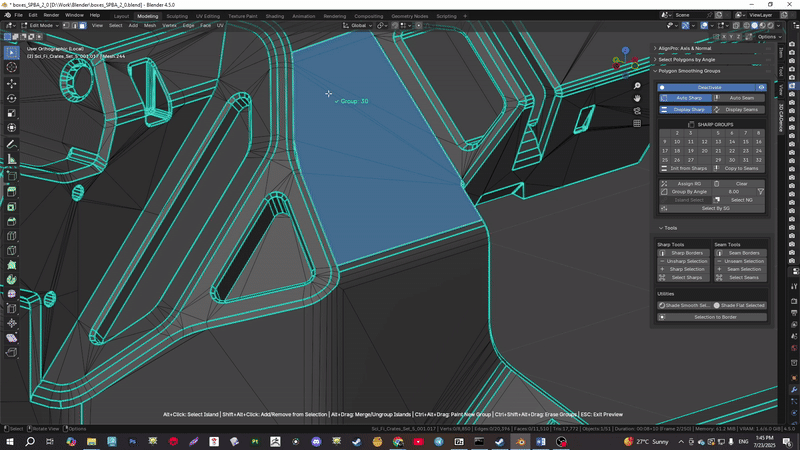Click Seam Borders in Seam Tools
The width and height of the screenshot is (800, 450).
740,253
